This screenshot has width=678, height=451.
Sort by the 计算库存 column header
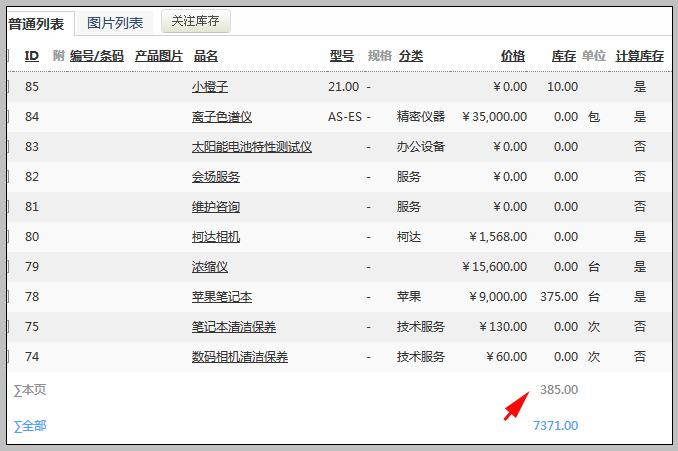click(x=640, y=56)
